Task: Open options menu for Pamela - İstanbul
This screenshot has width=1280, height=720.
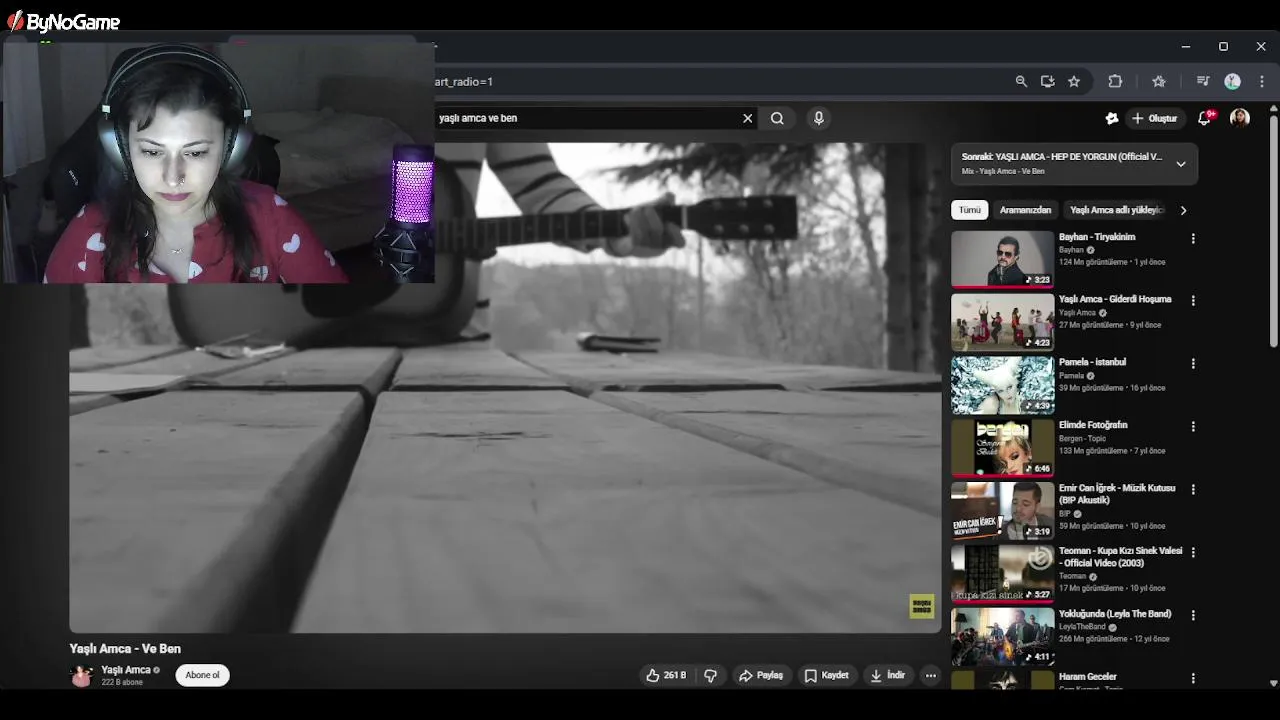Action: click(1193, 364)
